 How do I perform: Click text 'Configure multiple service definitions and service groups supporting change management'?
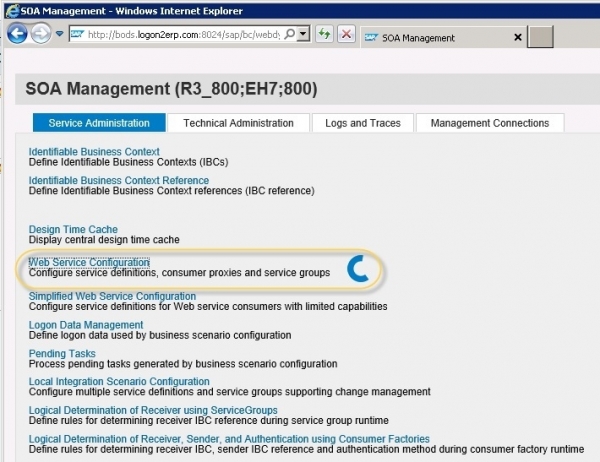[x=230, y=392]
